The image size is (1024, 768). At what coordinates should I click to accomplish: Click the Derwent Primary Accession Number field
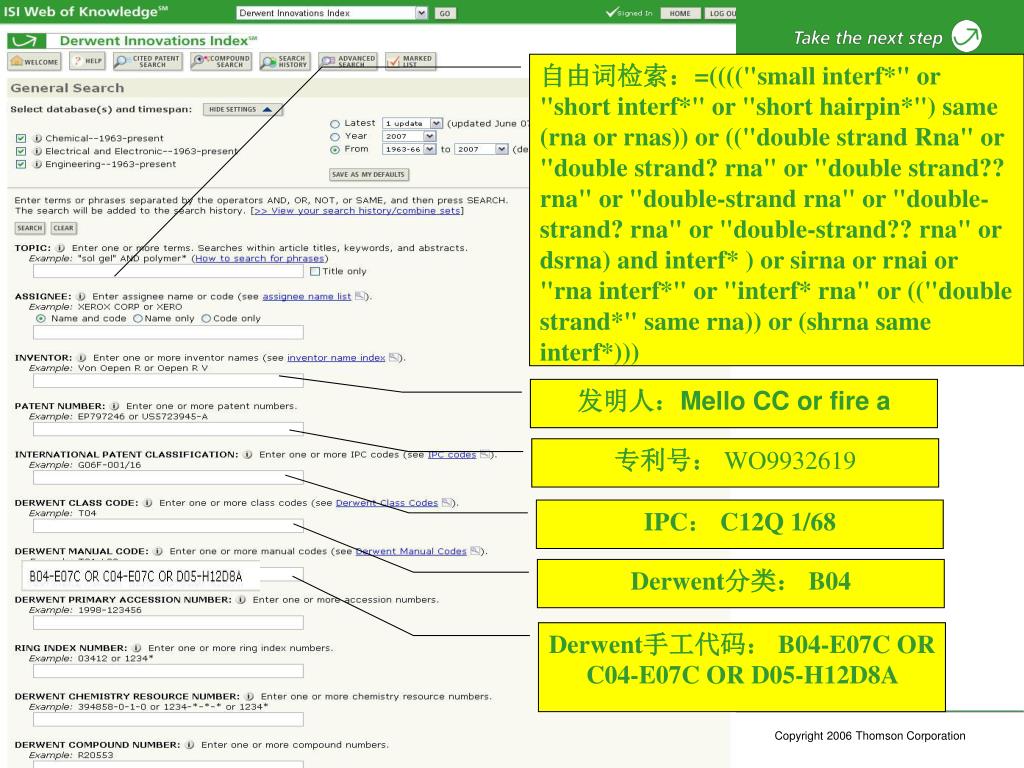coord(168,622)
